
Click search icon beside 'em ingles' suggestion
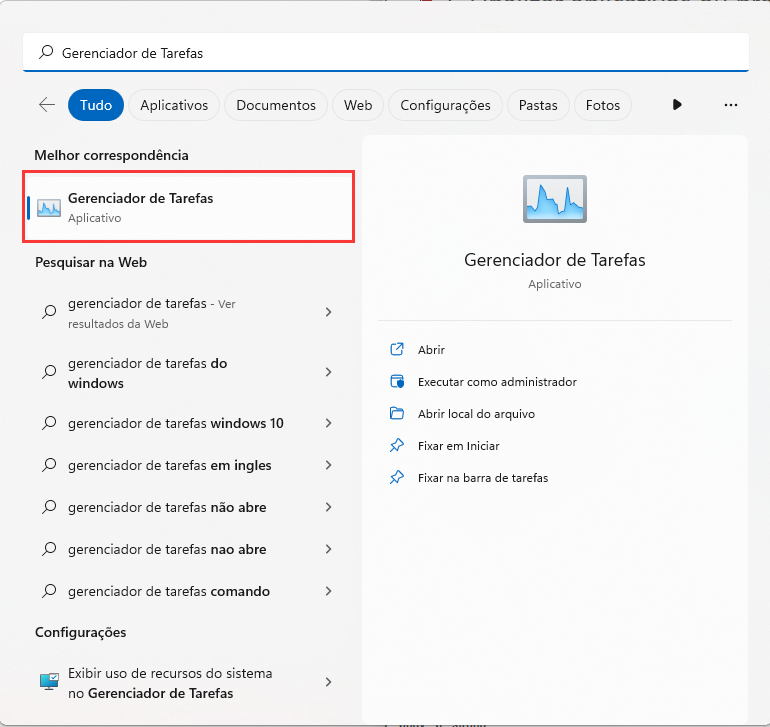click(49, 465)
